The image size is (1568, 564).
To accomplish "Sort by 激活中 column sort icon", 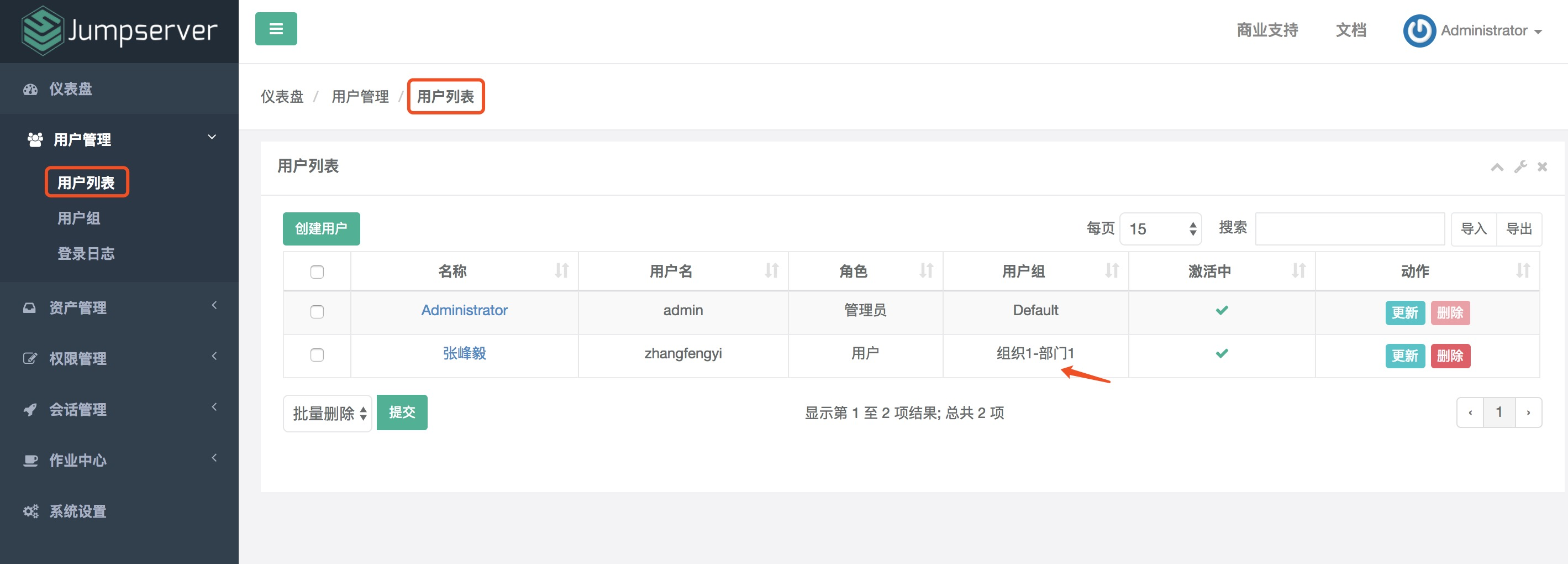I will pyautogui.click(x=1298, y=270).
